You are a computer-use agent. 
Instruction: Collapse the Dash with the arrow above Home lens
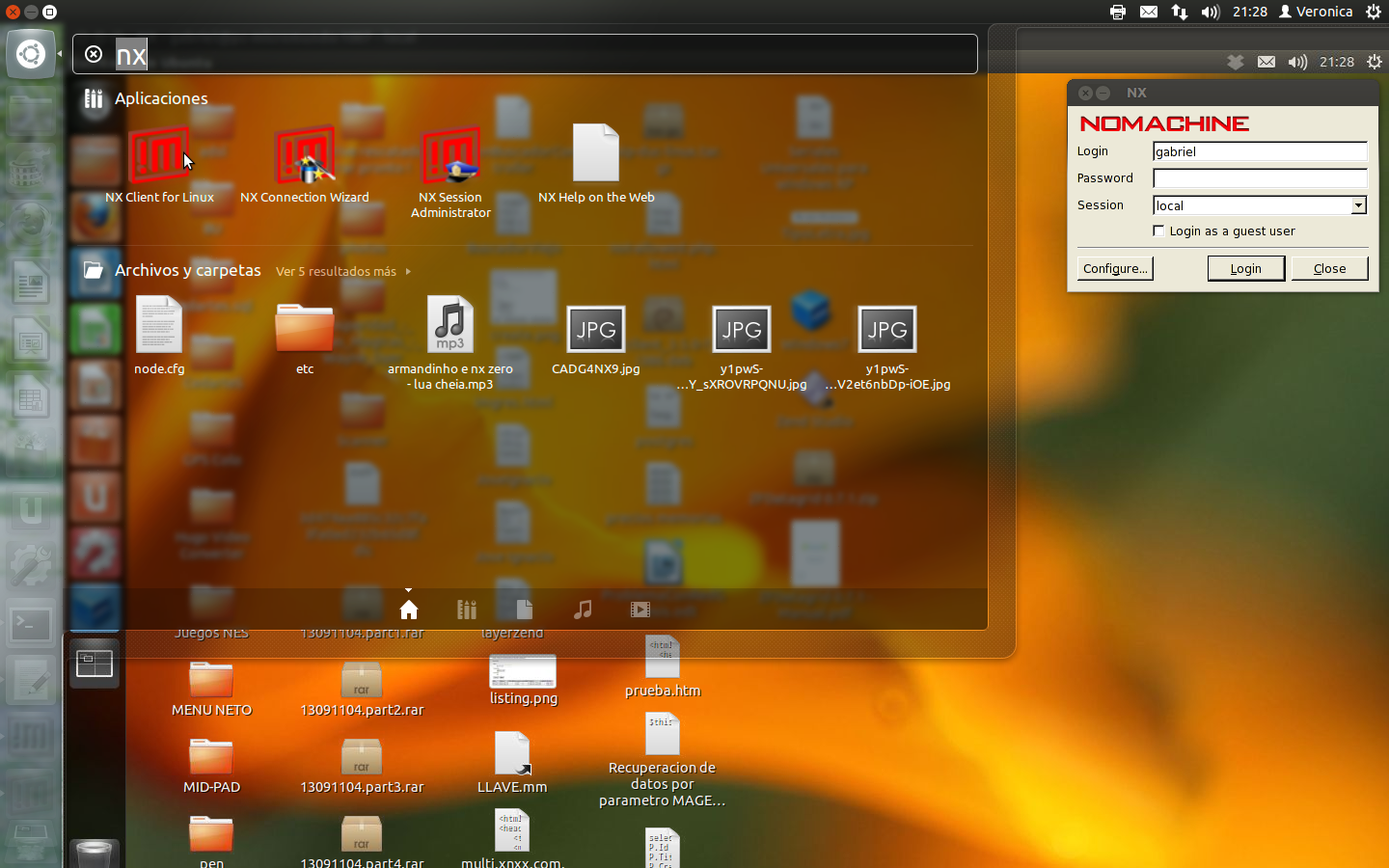(x=408, y=590)
